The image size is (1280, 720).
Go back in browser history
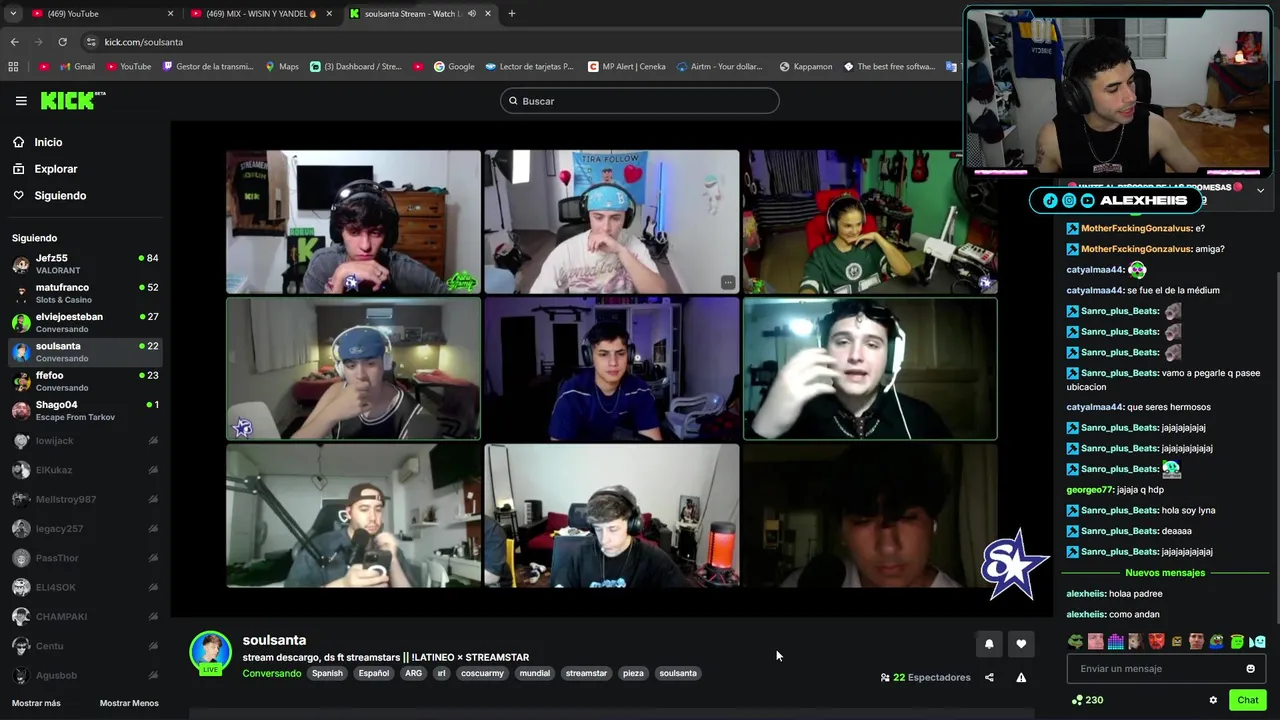pyautogui.click(x=14, y=42)
